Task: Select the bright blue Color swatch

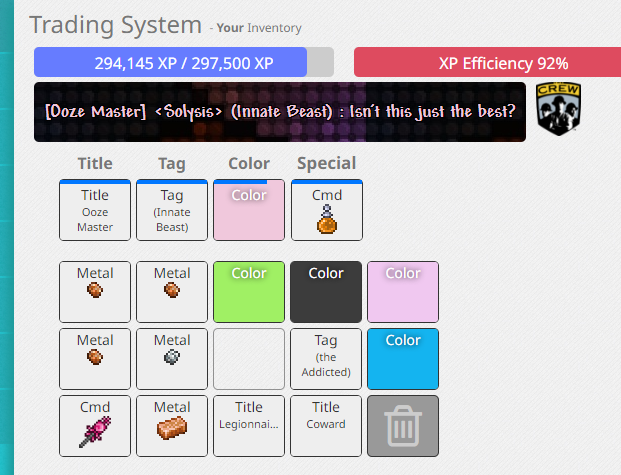Action: [403, 359]
